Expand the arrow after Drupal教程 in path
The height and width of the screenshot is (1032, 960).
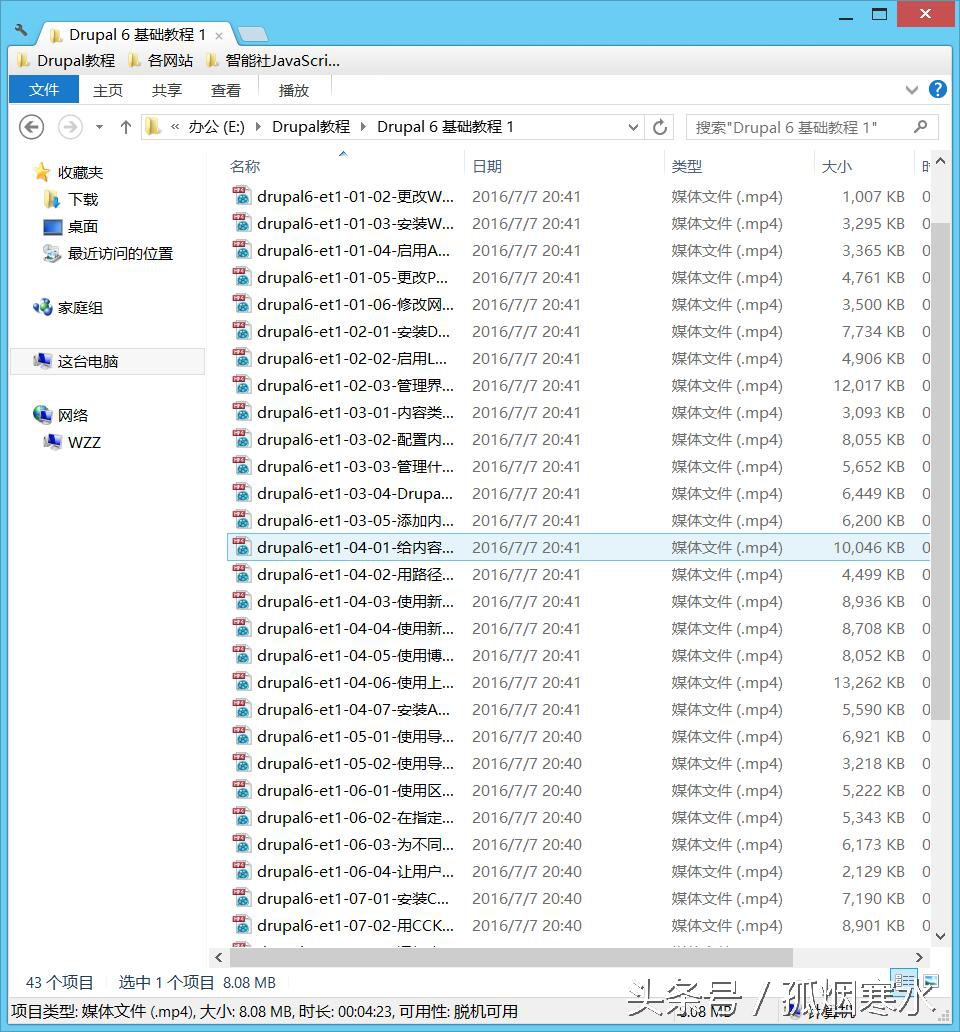click(x=363, y=127)
